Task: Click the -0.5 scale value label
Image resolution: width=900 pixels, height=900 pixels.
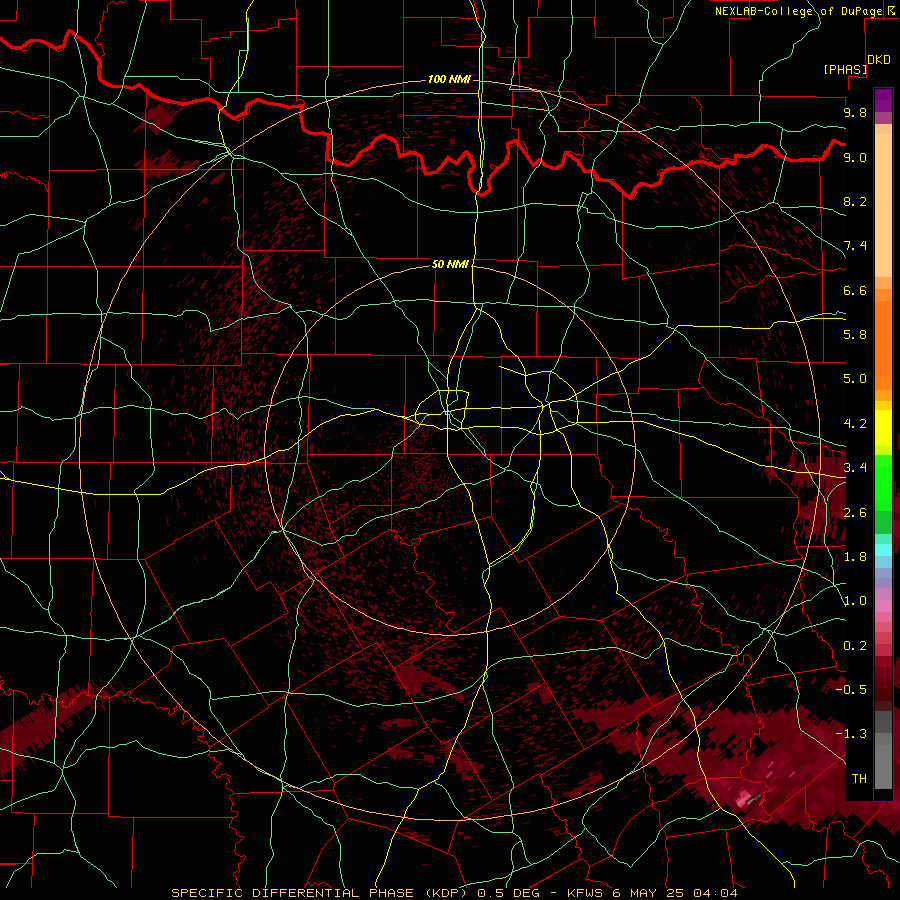Action: point(851,690)
